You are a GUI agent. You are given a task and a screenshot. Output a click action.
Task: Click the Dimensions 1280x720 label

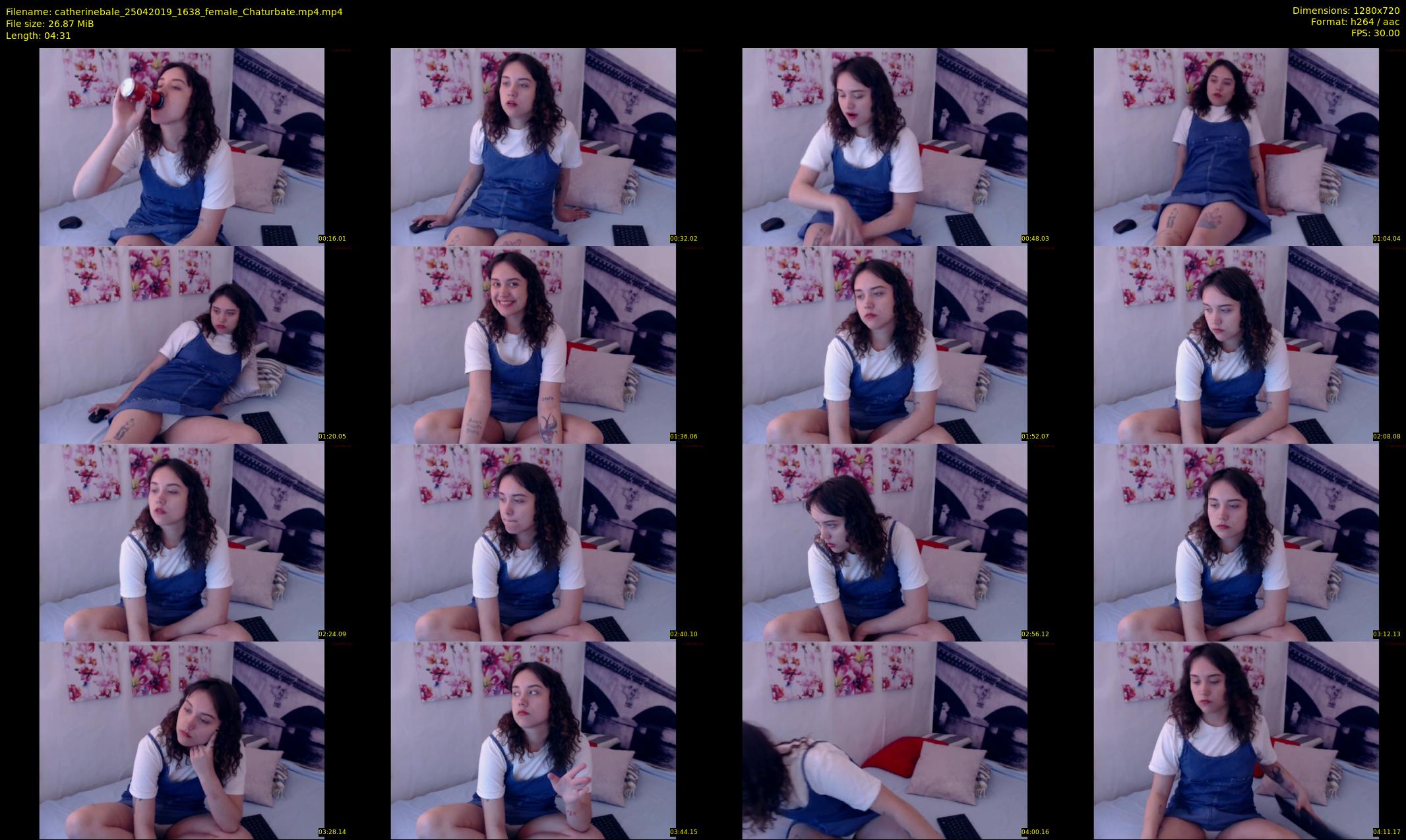pyautogui.click(x=1345, y=11)
